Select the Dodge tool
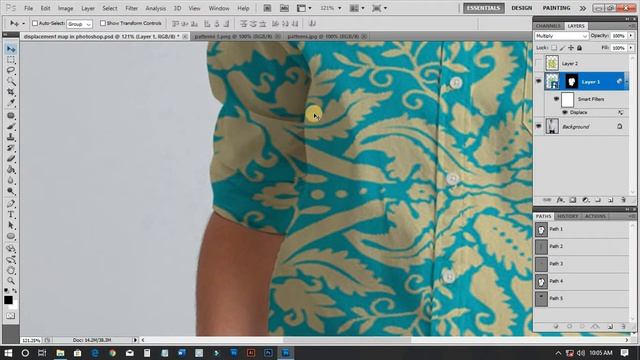The width and height of the screenshot is (640, 360). pos(11,191)
